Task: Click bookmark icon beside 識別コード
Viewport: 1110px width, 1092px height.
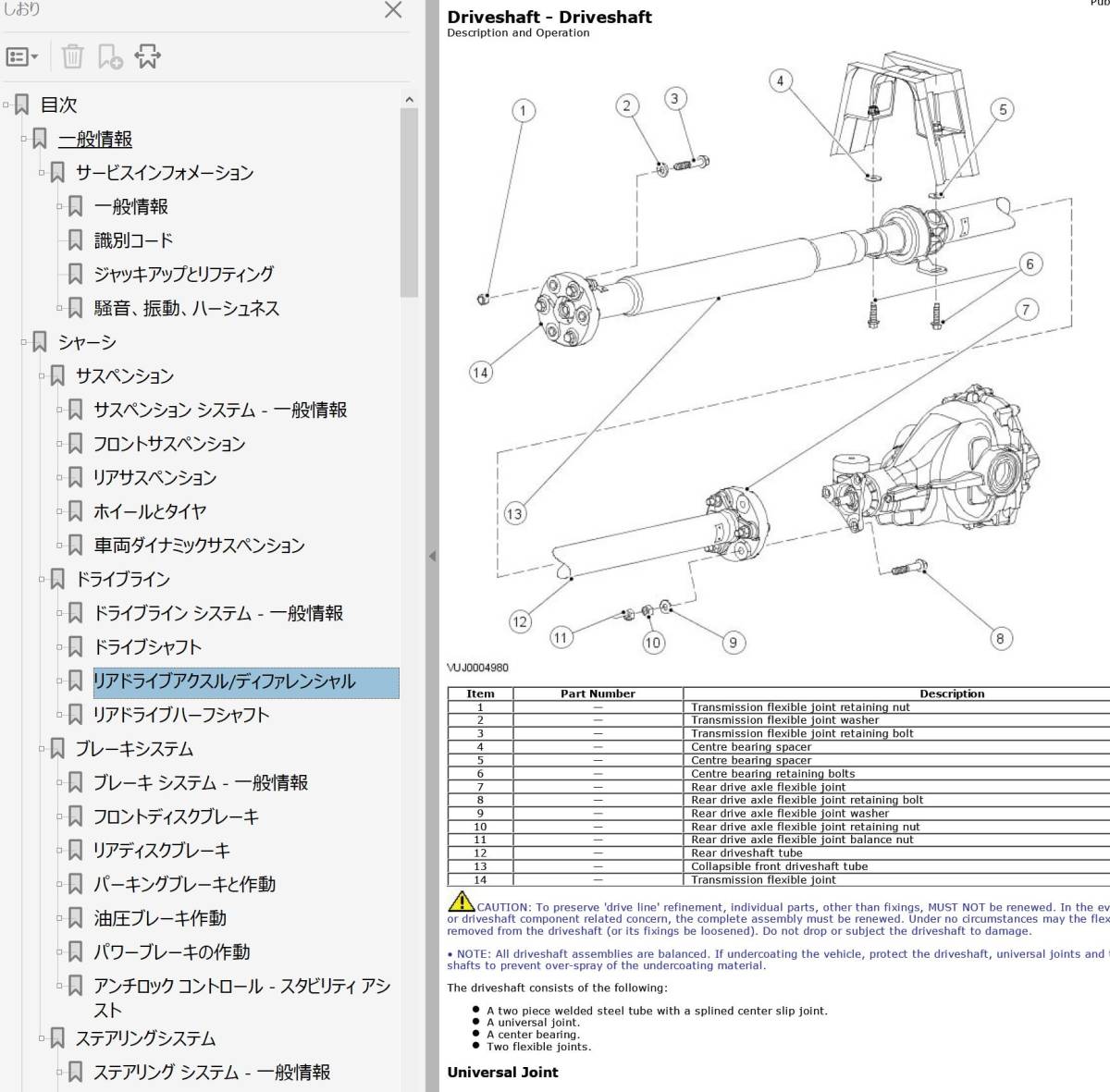Action: coord(76,240)
